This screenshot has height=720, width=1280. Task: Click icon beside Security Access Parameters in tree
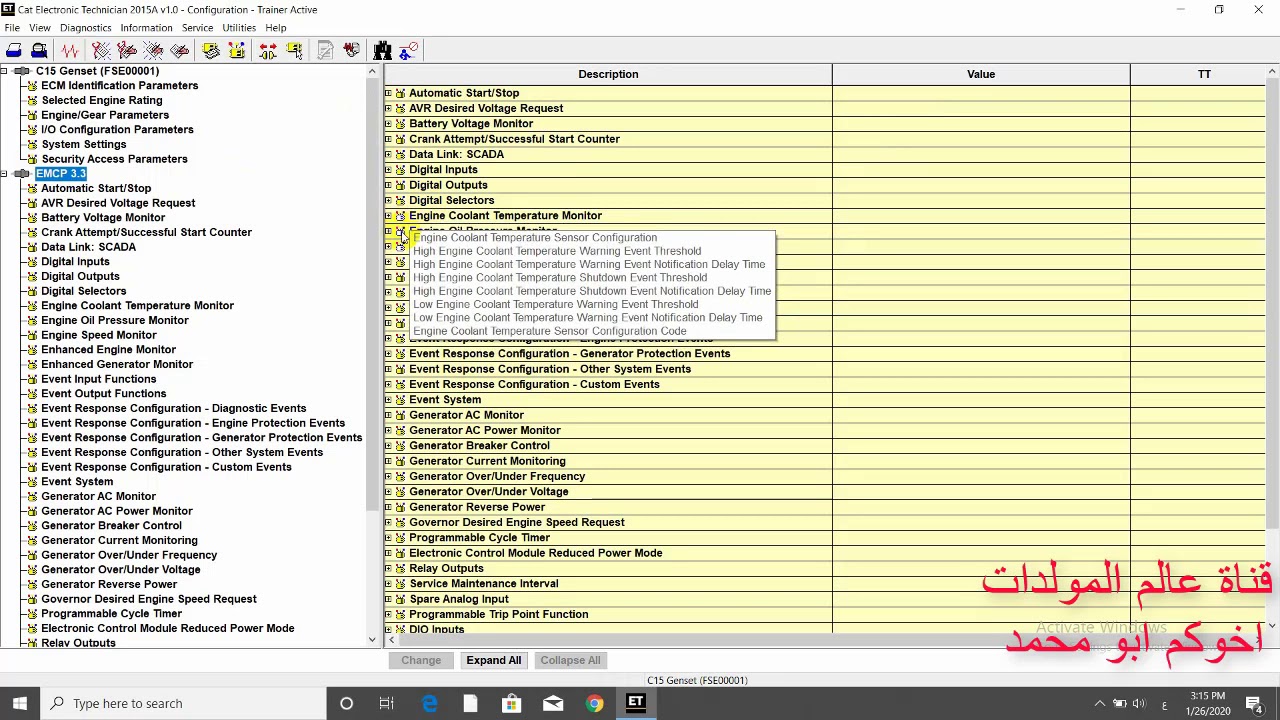32,159
